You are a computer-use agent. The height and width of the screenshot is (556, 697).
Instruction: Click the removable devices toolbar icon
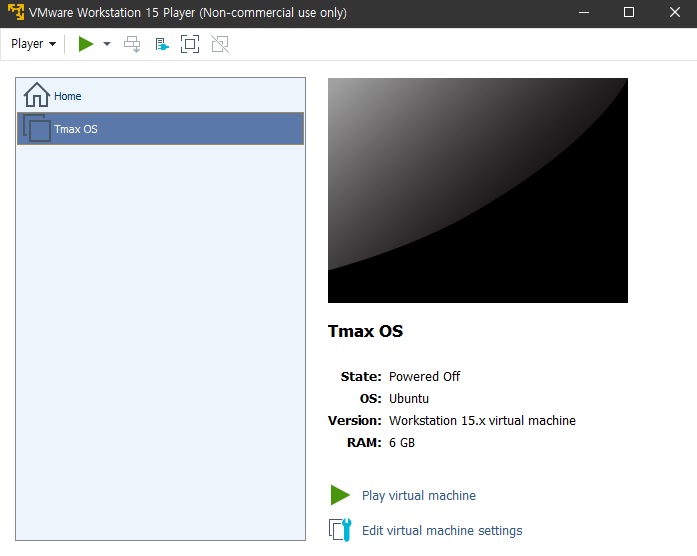coord(161,44)
